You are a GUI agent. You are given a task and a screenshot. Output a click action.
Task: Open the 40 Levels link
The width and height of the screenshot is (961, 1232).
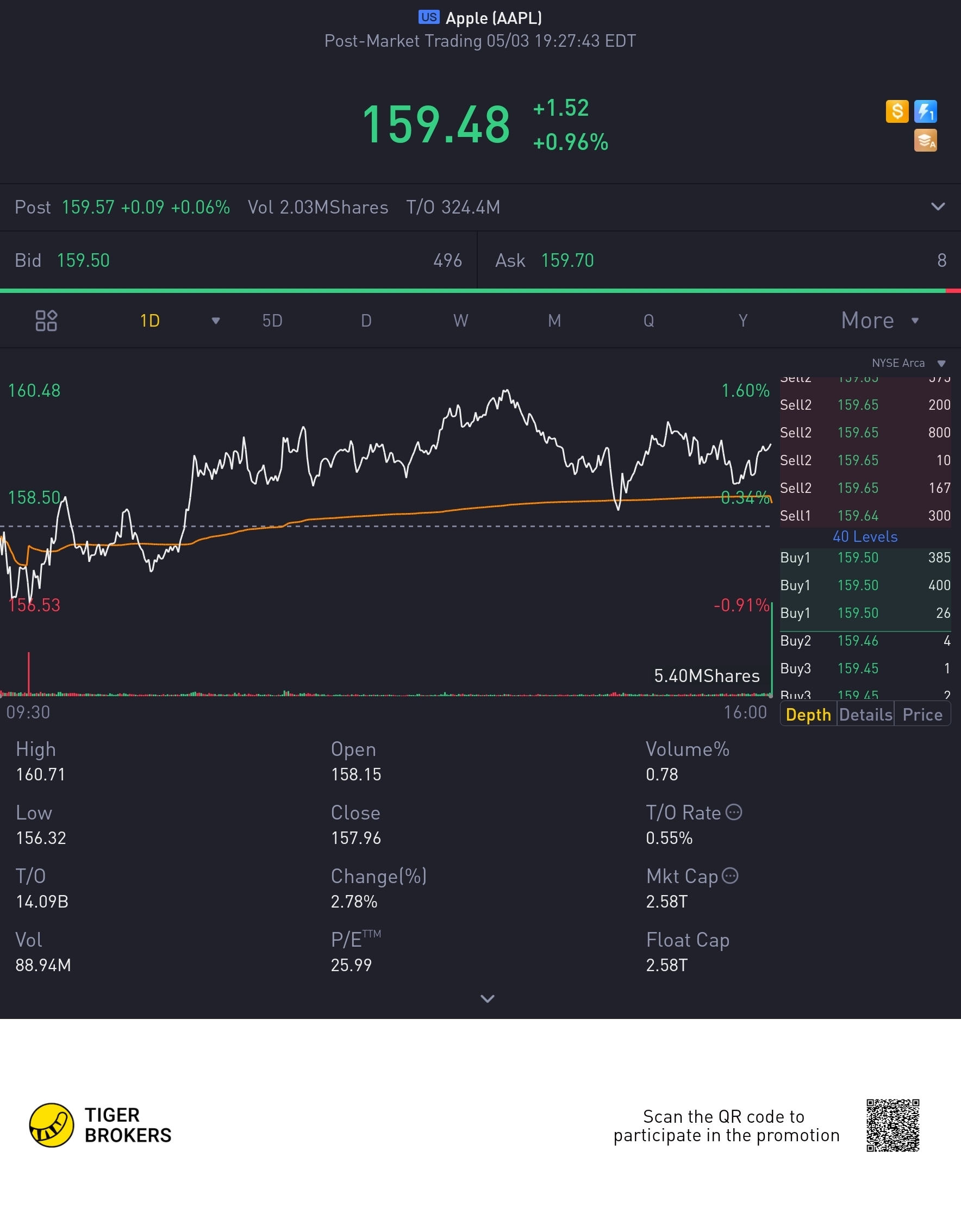(865, 536)
